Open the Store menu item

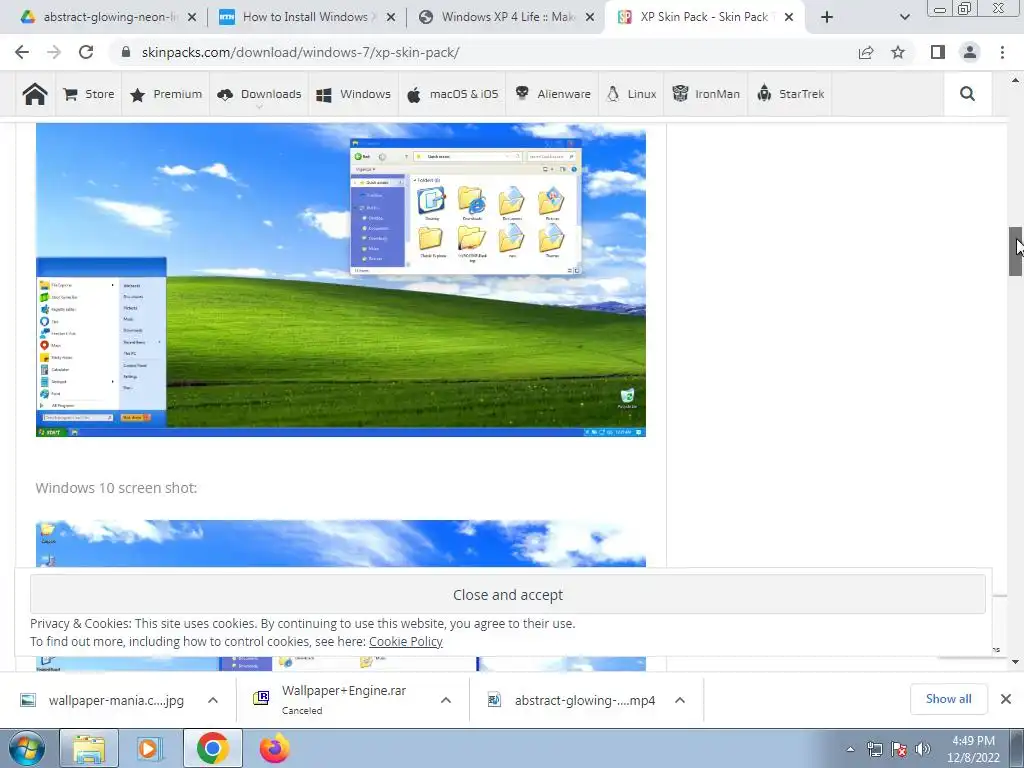[x=89, y=94]
